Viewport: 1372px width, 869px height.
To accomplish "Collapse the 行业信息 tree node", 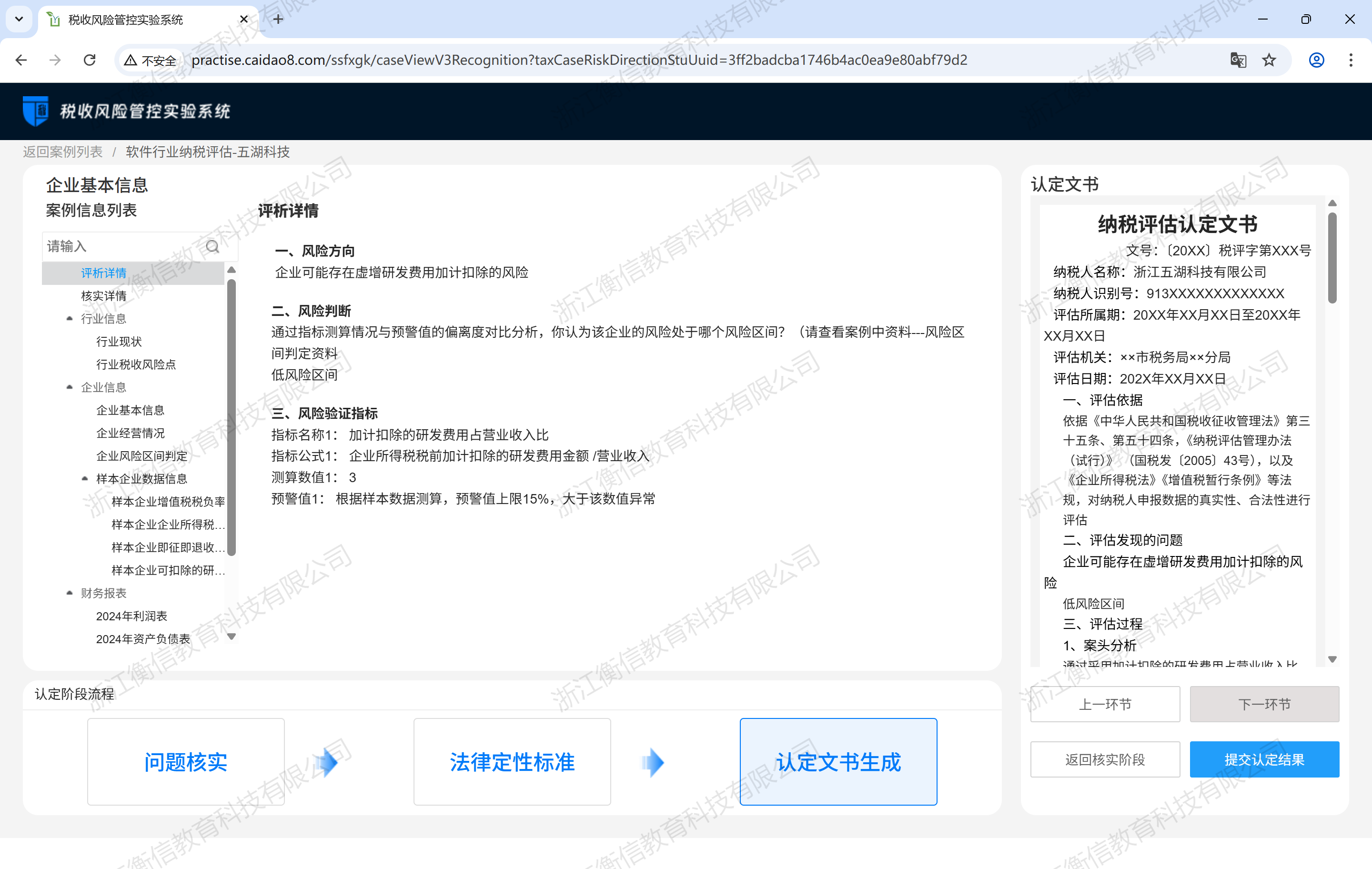I will click(x=70, y=319).
